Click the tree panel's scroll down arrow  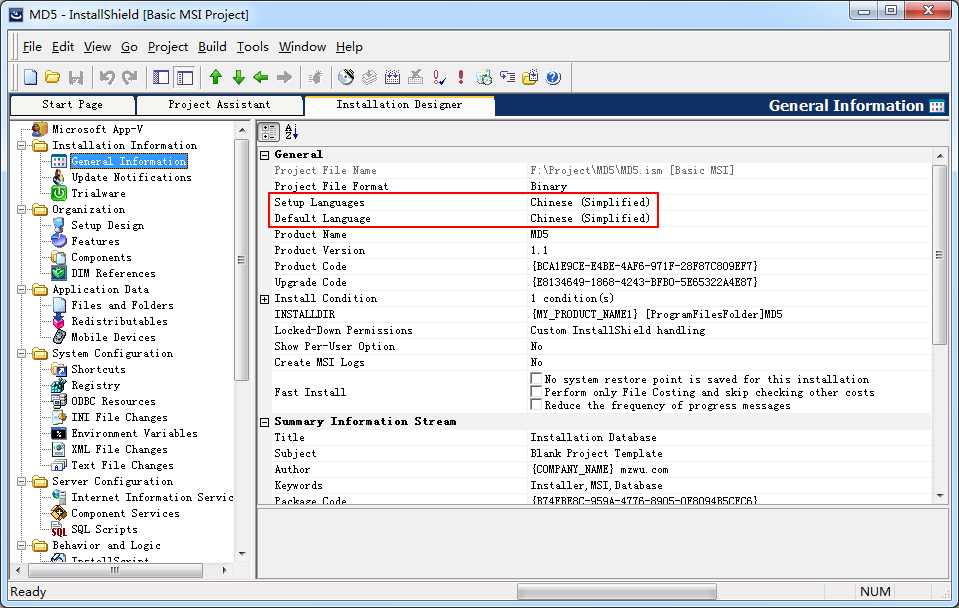pos(242,554)
